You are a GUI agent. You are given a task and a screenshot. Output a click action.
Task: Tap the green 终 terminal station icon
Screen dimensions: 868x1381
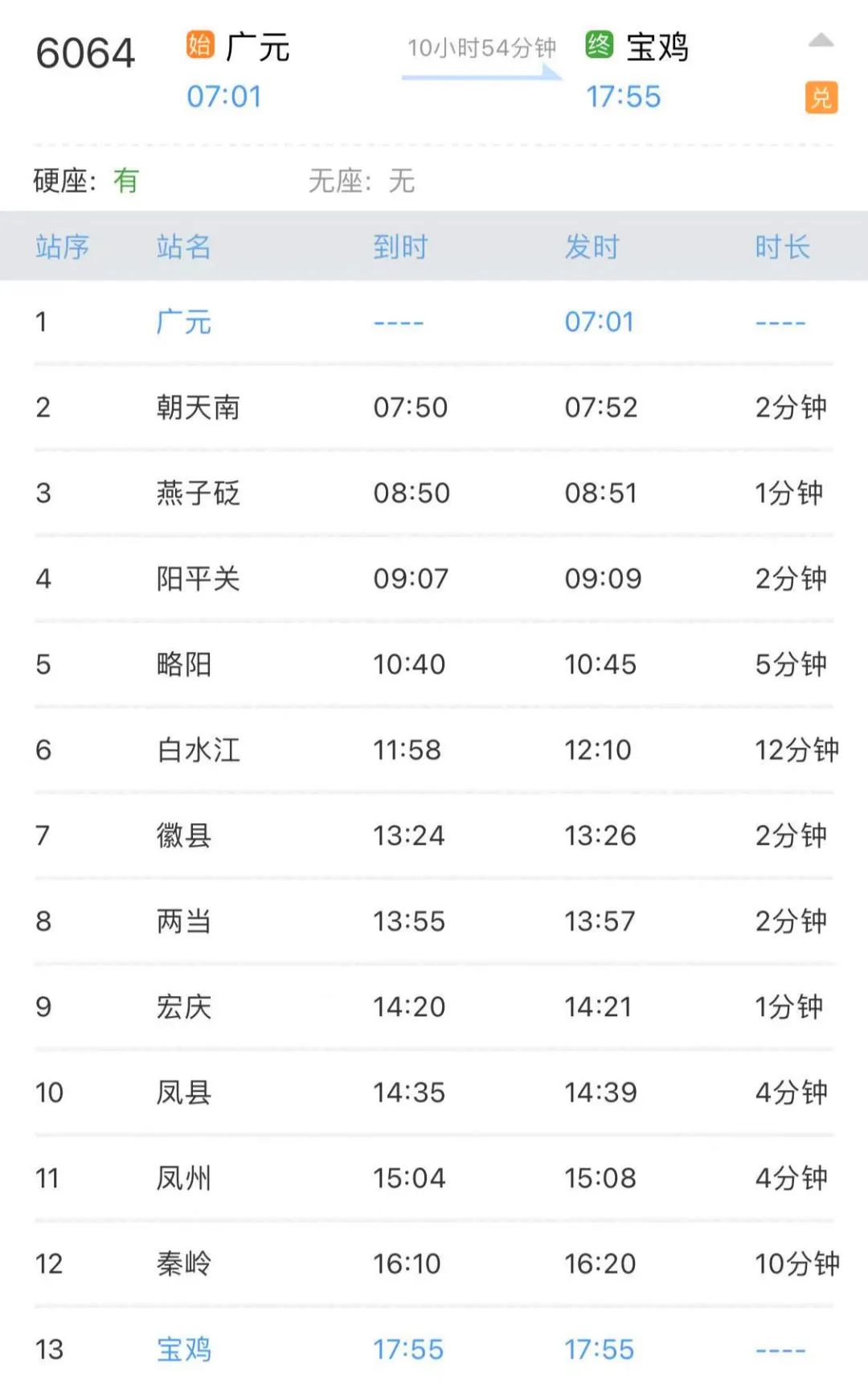tap(599, 44)
